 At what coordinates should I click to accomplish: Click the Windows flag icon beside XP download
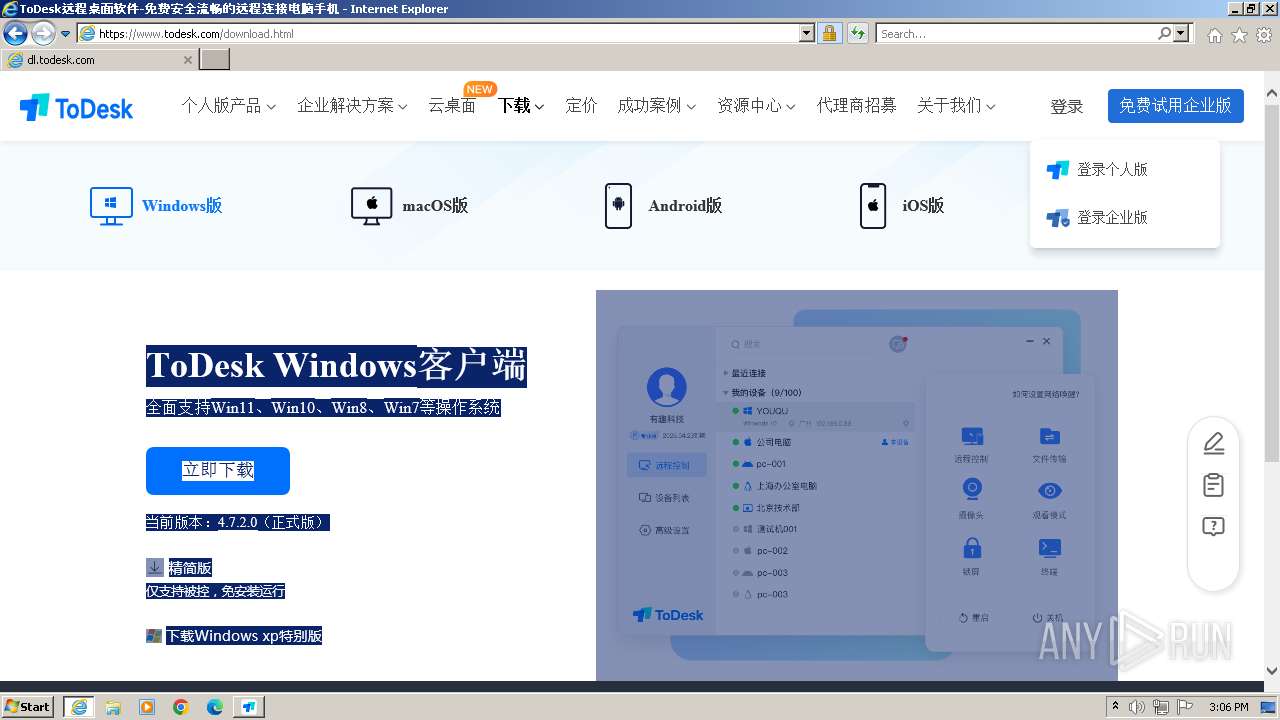pos(154,636)
